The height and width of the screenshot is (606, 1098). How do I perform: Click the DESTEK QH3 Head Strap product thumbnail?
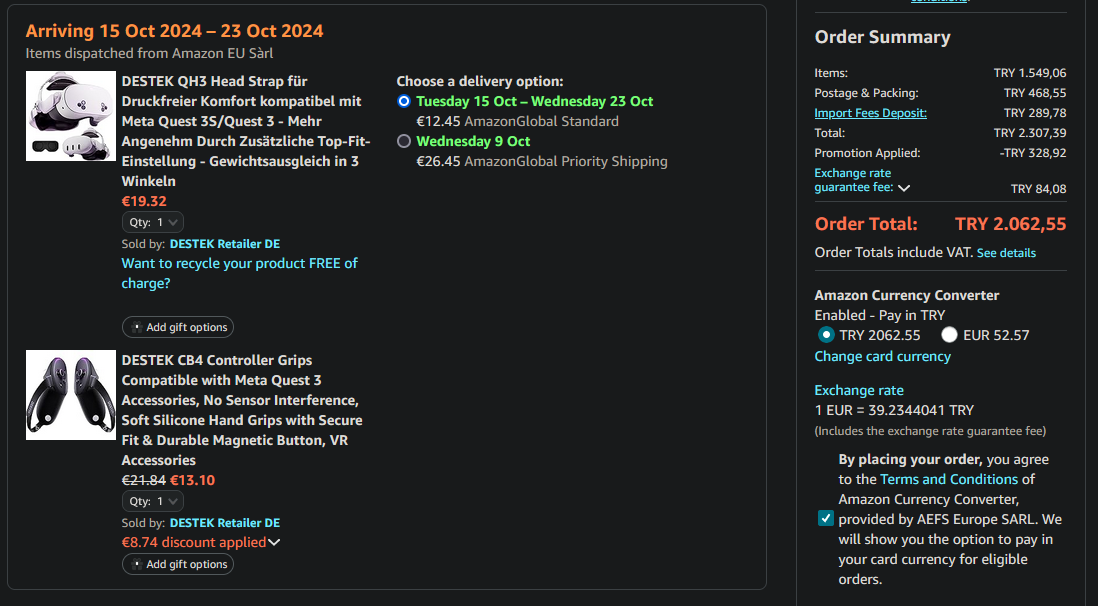pyautogui.click(x=70, y=116)
